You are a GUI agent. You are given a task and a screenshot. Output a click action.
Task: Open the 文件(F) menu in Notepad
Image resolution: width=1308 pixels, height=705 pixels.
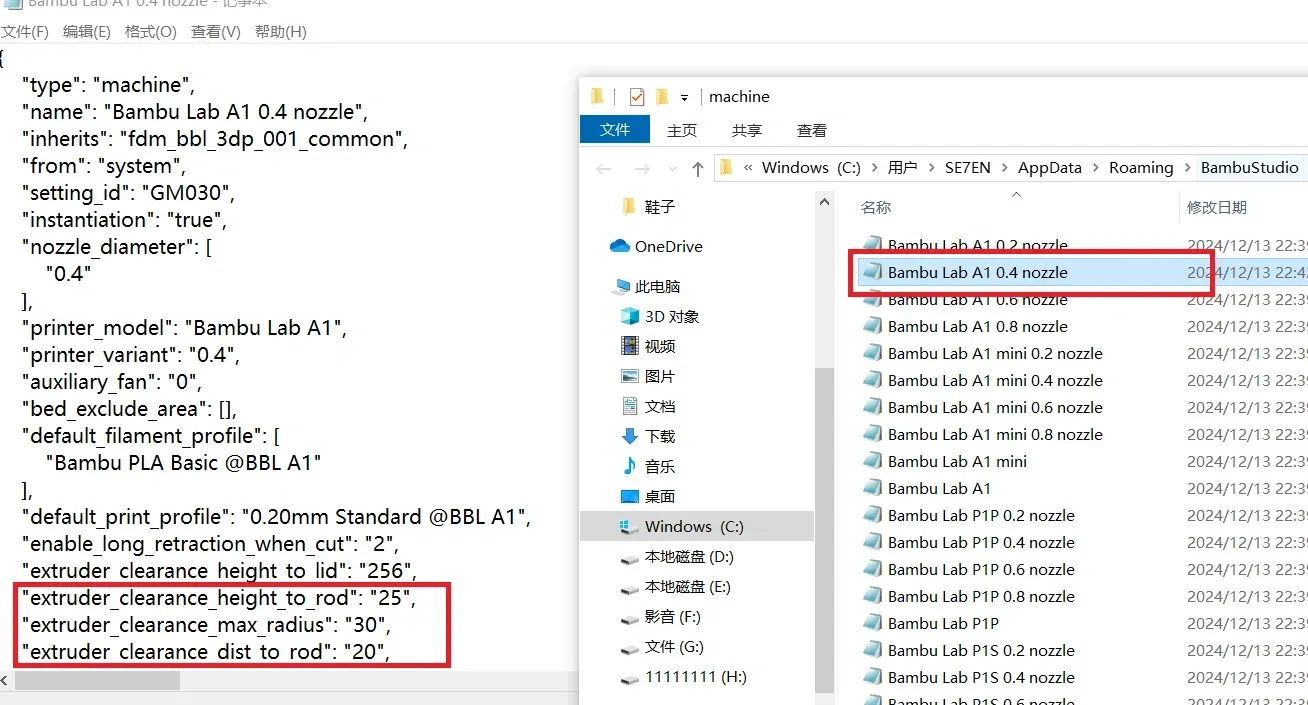pyautogui.click(x=25, y=32)
